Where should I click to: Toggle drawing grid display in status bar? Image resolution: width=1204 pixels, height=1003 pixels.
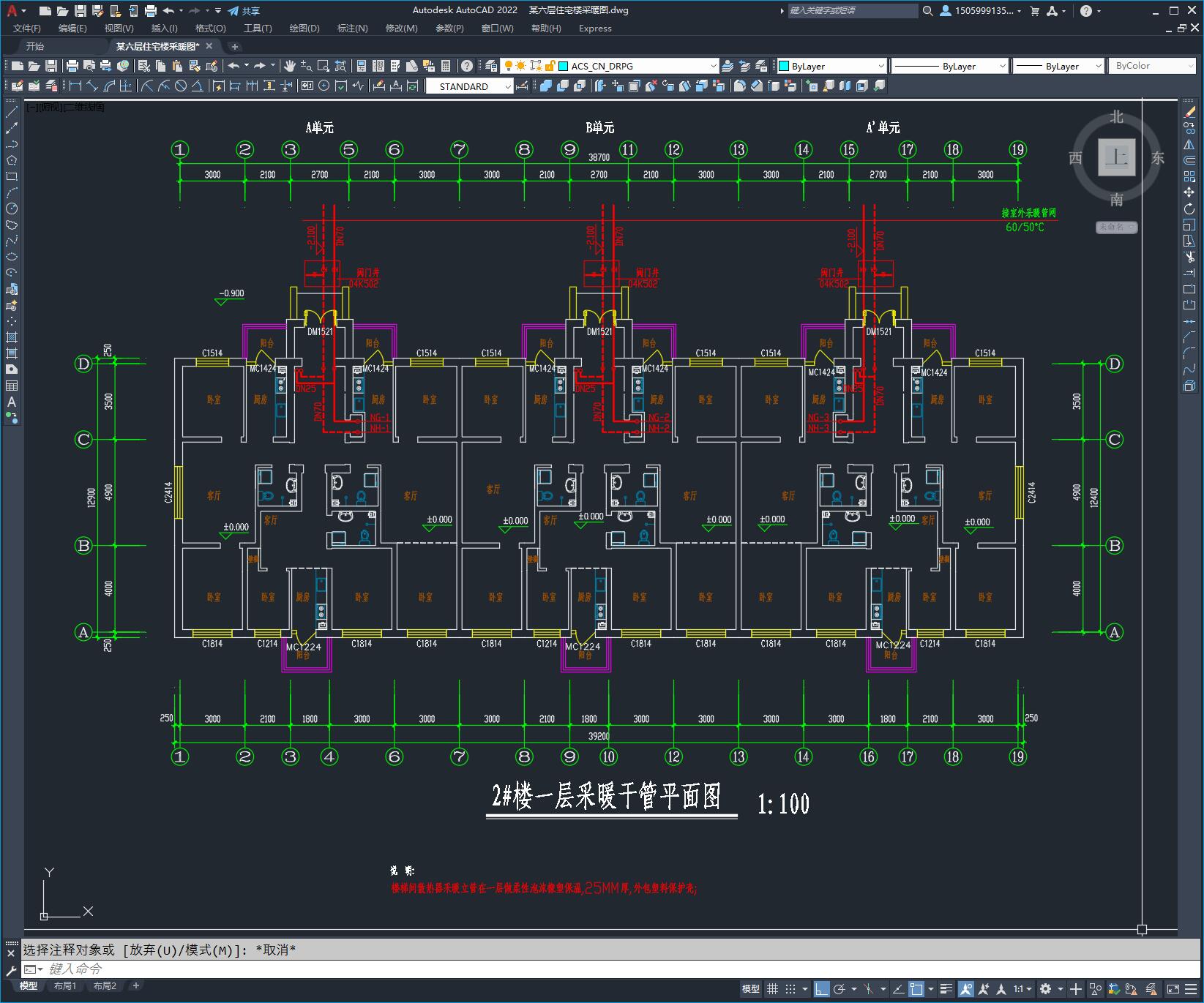tap(772, 989)
